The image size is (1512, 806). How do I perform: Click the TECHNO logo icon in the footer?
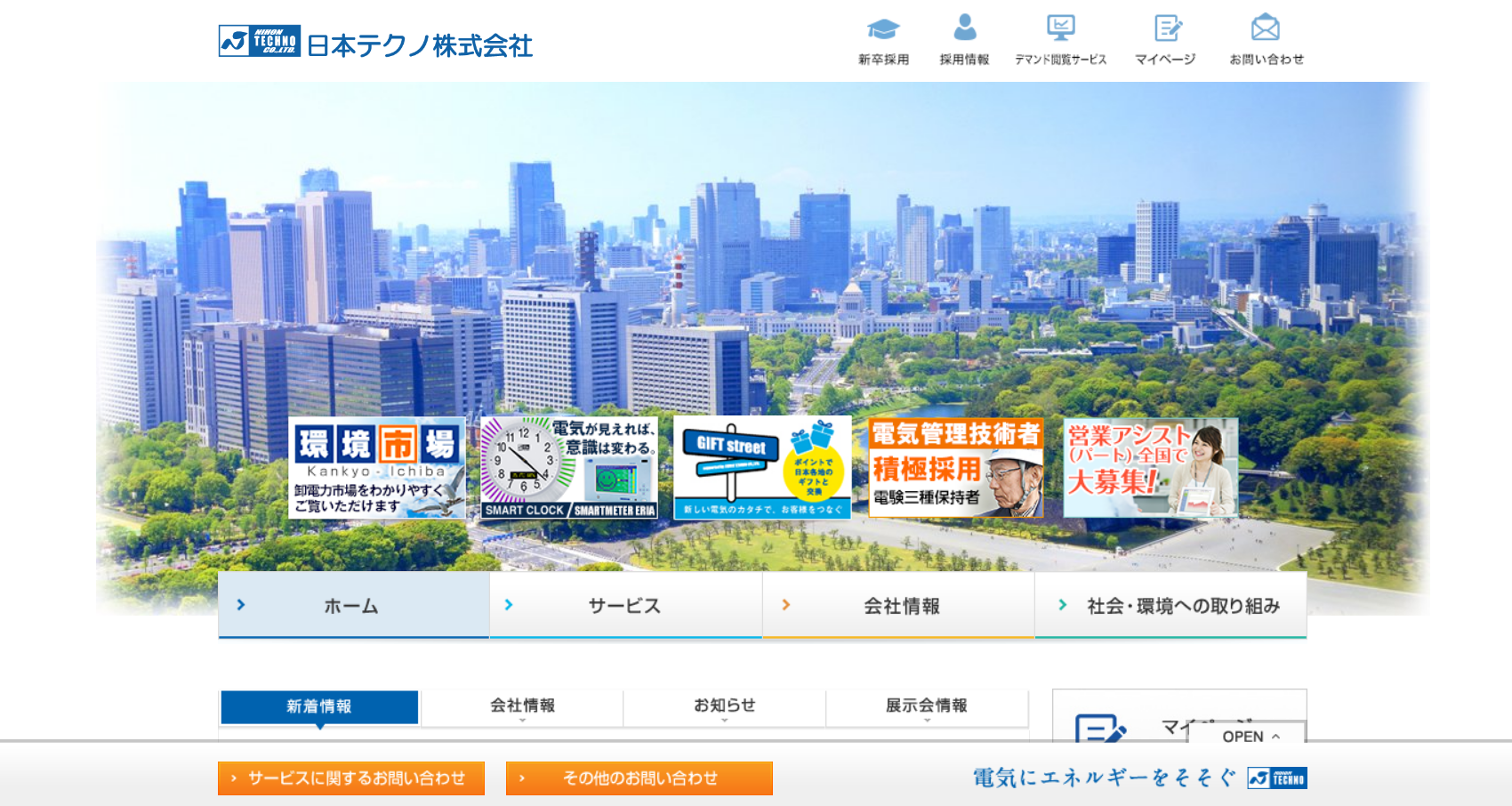[1278, 776]
